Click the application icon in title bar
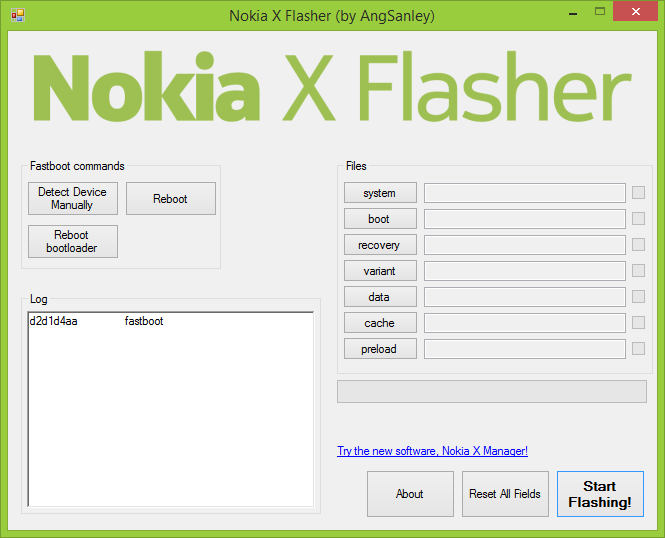 click(x=18, y=15)
